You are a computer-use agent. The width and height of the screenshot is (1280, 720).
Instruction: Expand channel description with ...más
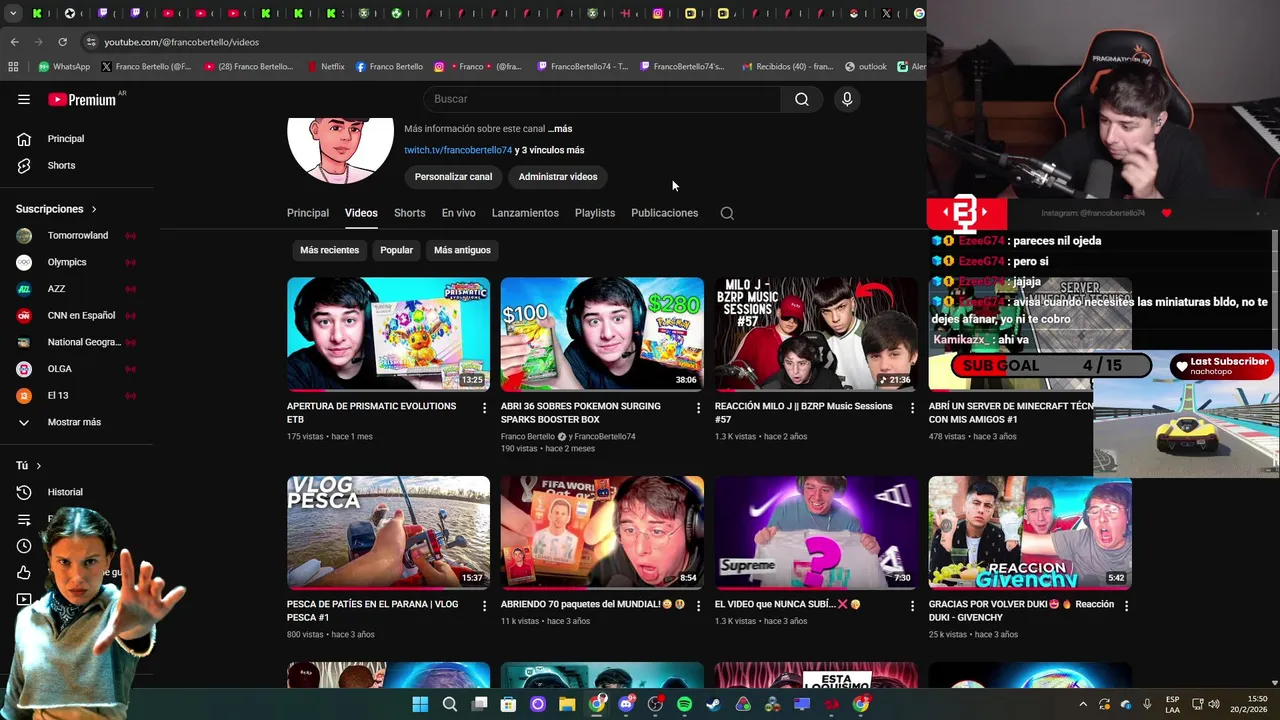coord(560,129)
